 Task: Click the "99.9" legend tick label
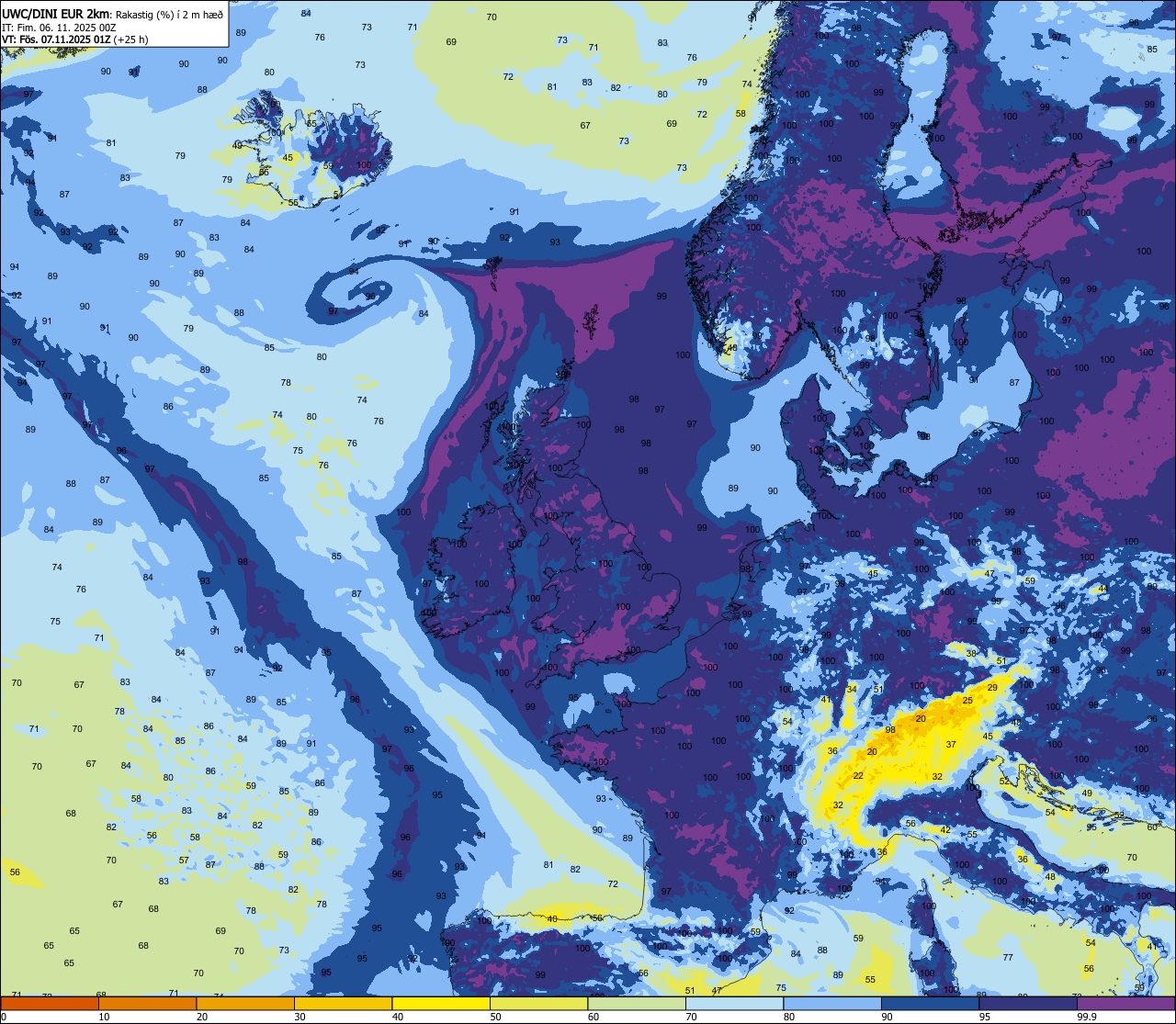pos(1087,1017)
